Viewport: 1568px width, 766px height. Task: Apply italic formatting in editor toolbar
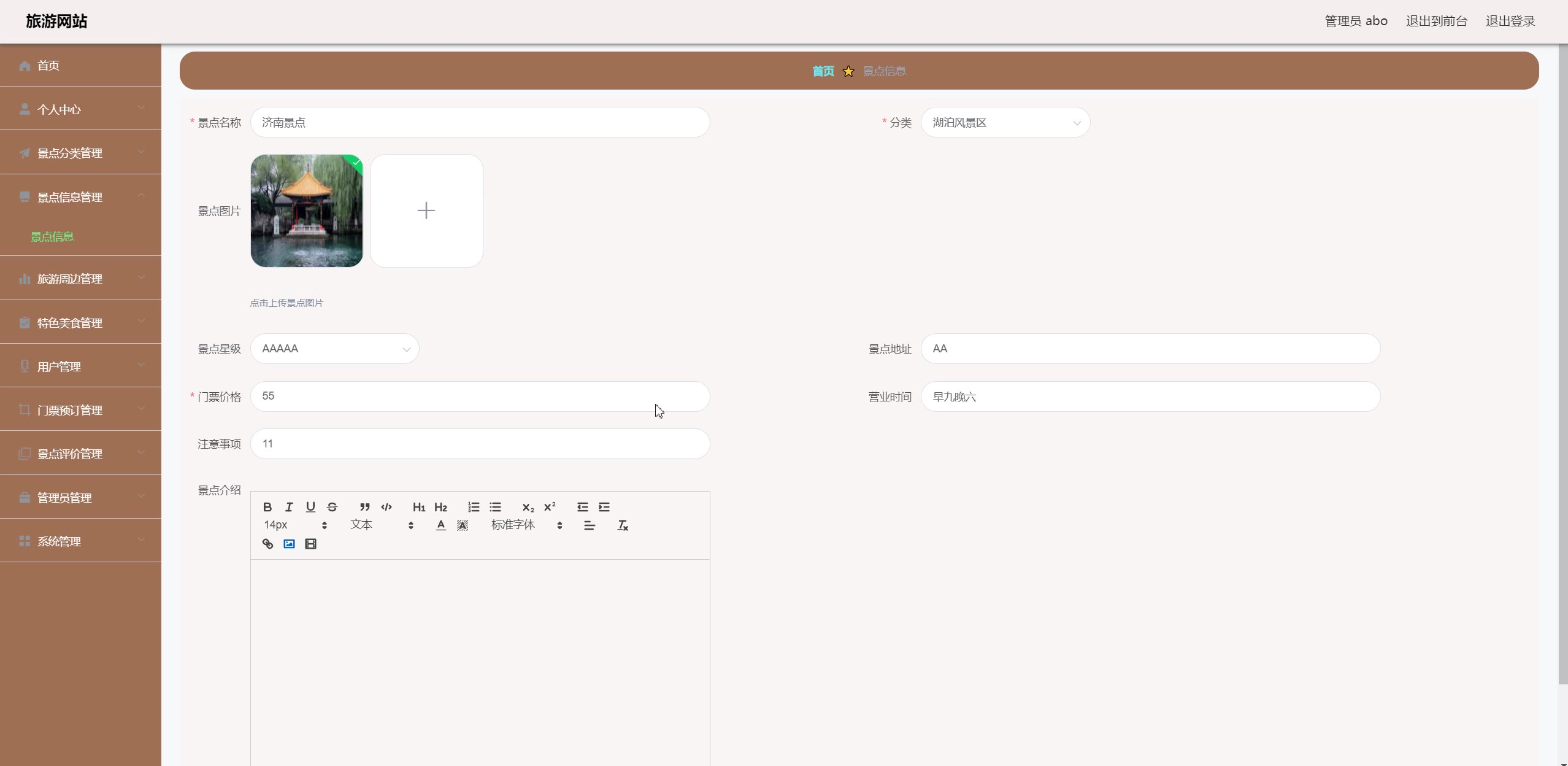point(289,507)
